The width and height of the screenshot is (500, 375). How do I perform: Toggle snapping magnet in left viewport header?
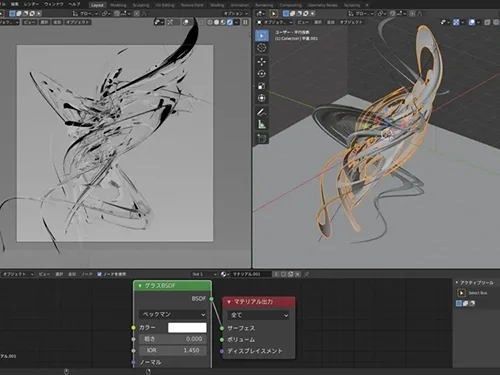[x=117, y=14]
